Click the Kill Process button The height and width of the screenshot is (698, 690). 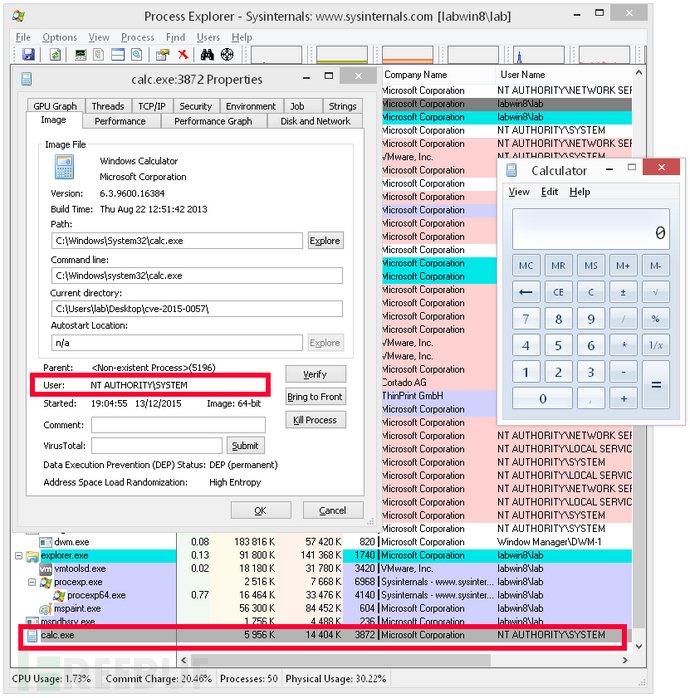point(315,420)
